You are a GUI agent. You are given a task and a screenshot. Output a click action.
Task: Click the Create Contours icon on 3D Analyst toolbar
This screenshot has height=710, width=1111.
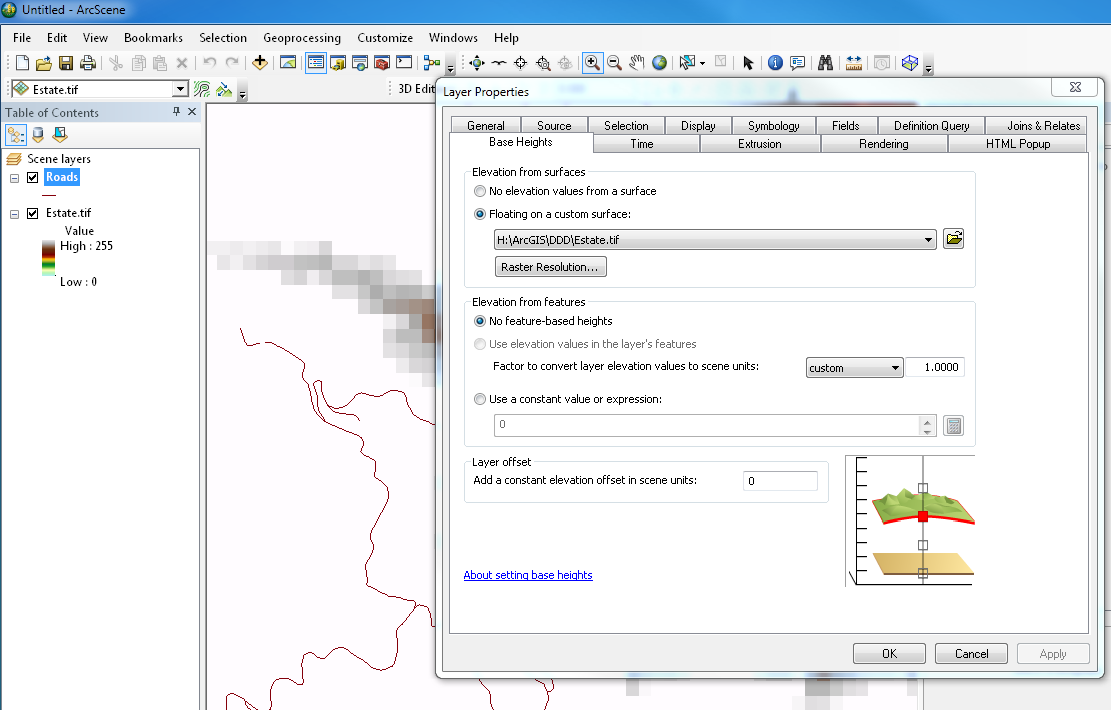[x=202, y=89]
